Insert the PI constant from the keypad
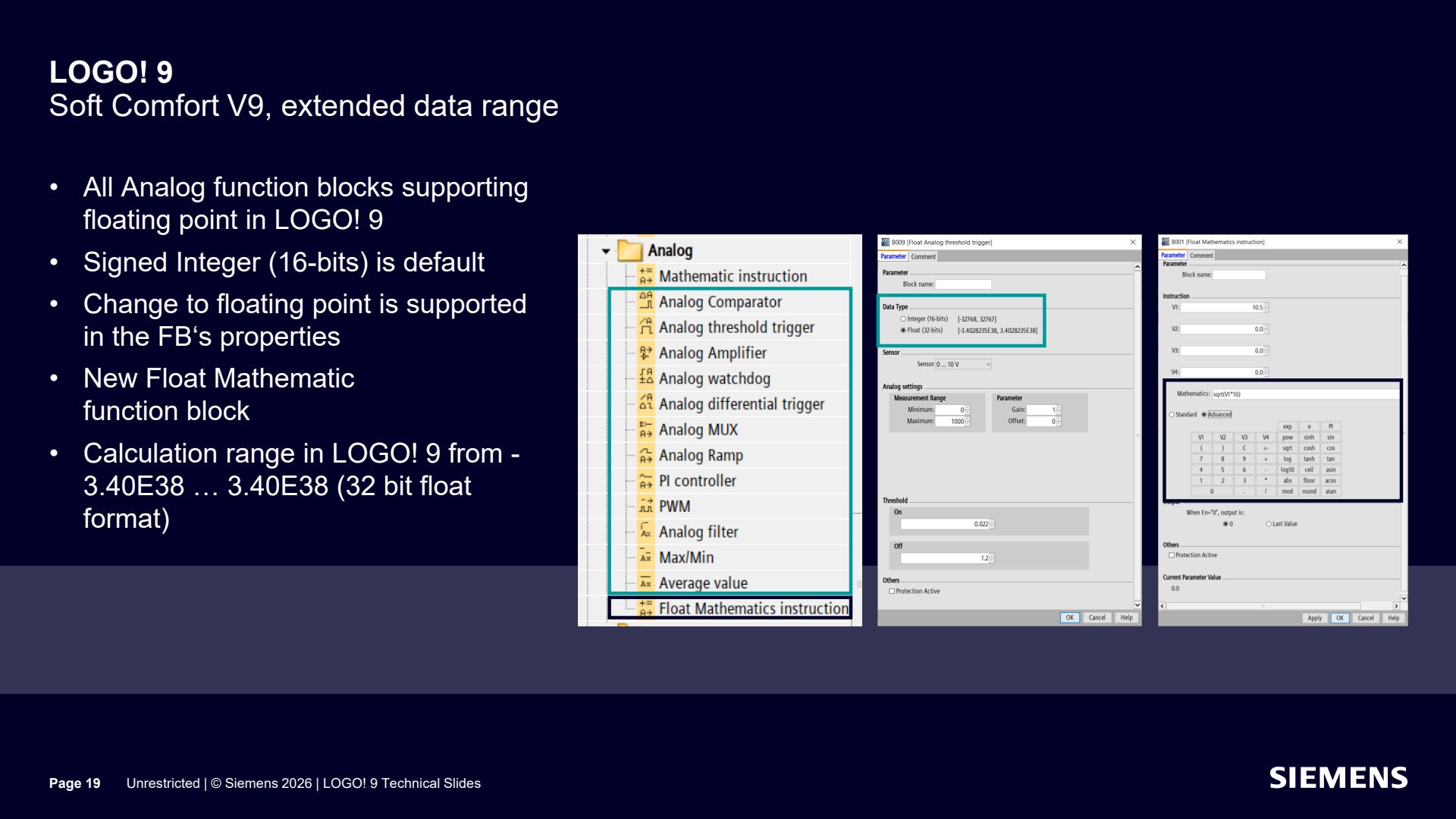 [x=1331, y=427]
